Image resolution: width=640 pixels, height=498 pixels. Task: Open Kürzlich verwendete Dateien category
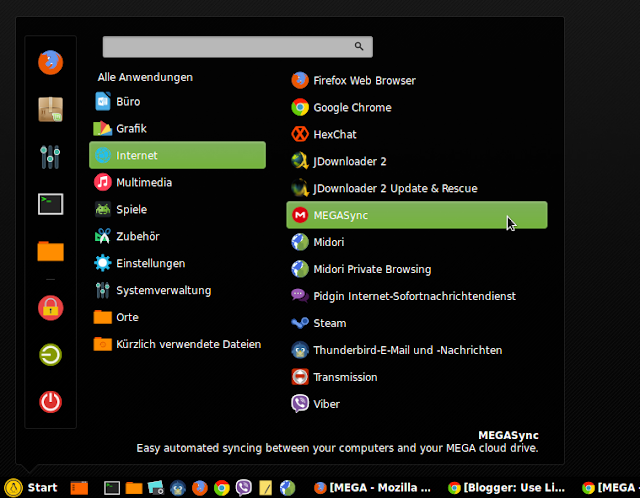tap(178, 344)
